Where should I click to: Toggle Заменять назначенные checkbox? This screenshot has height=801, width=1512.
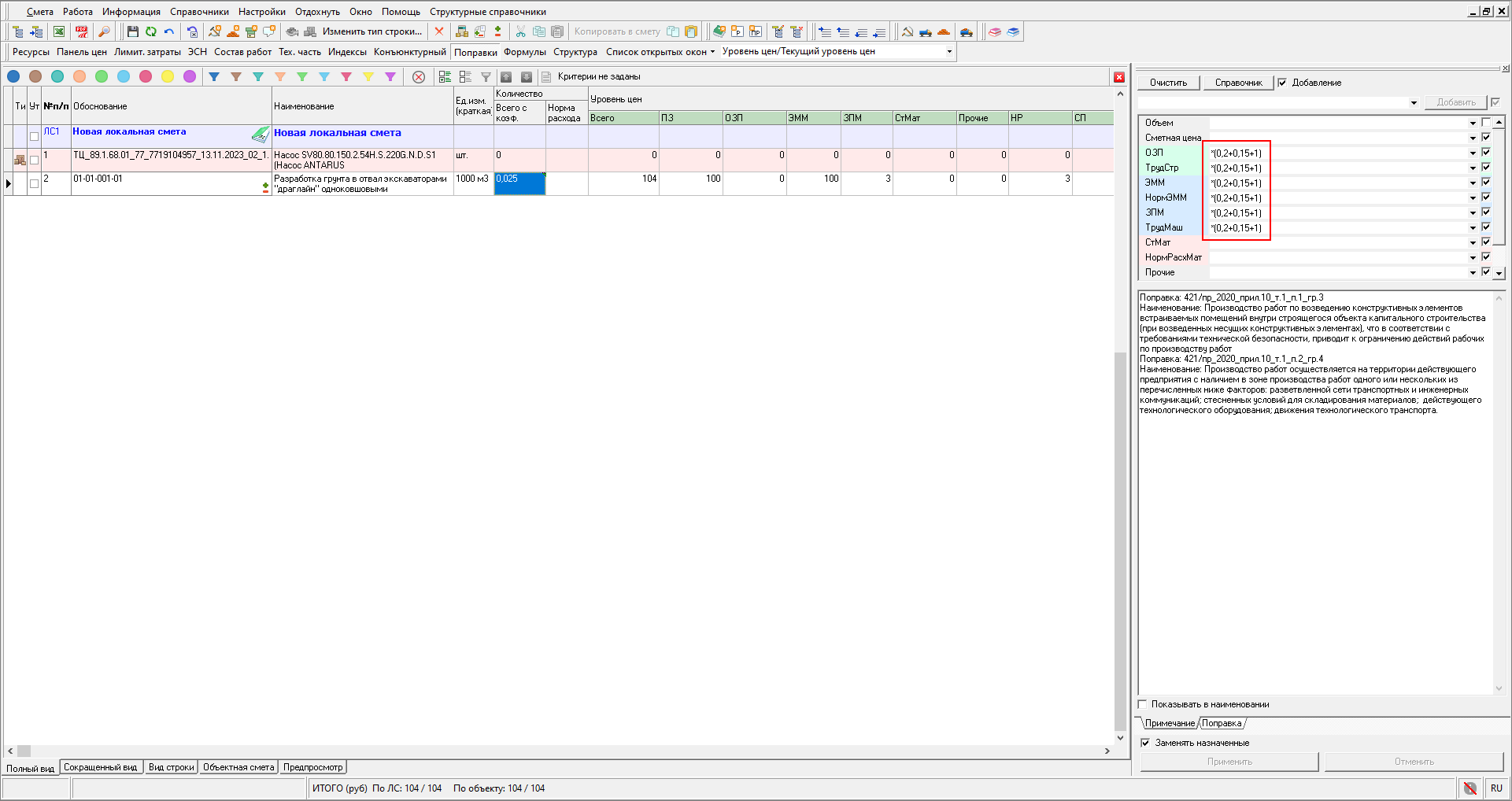pos(1145,743)
